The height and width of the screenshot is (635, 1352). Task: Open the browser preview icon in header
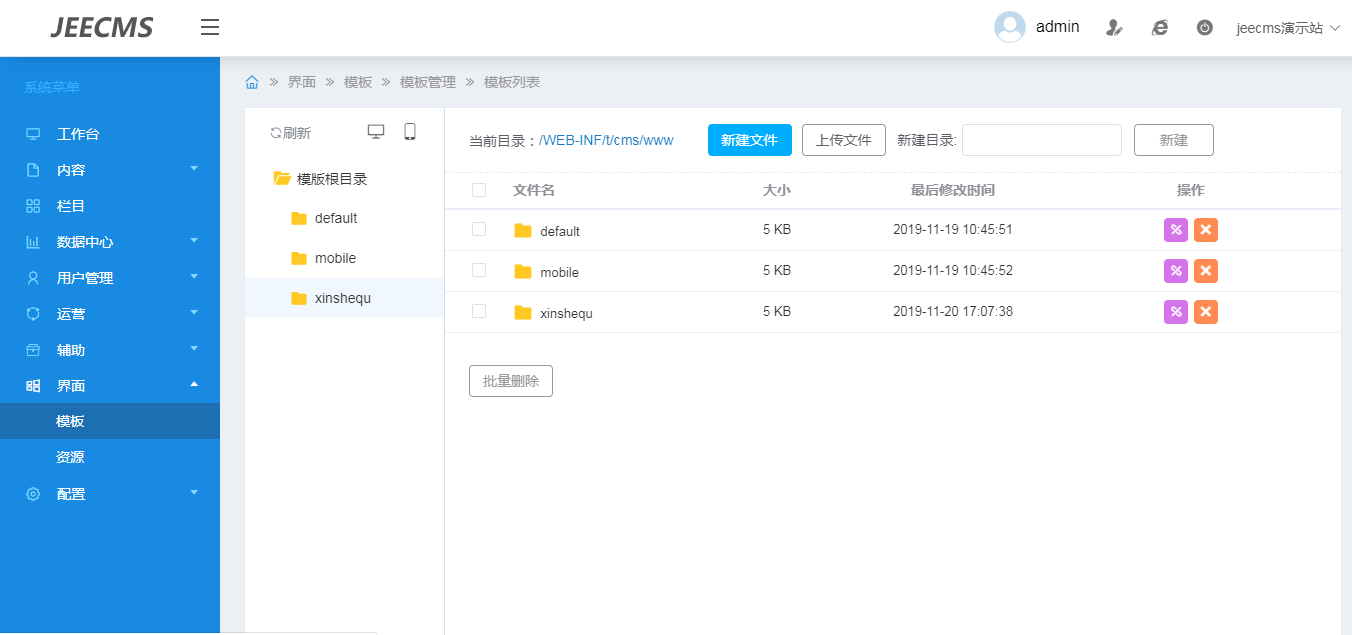pyautogui.click(x=1160, y=28)
